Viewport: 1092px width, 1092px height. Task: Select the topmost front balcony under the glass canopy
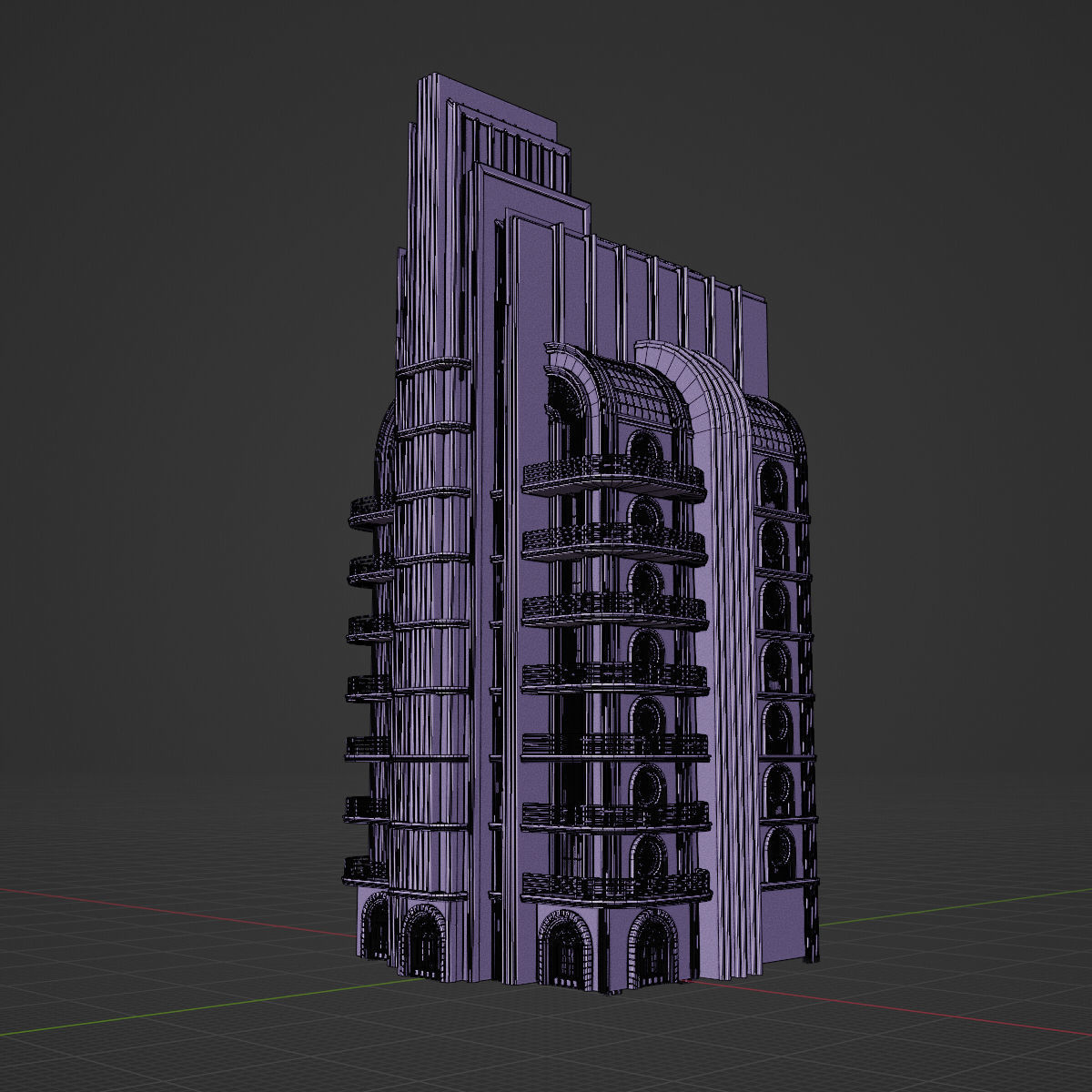(x=613, y=478)
